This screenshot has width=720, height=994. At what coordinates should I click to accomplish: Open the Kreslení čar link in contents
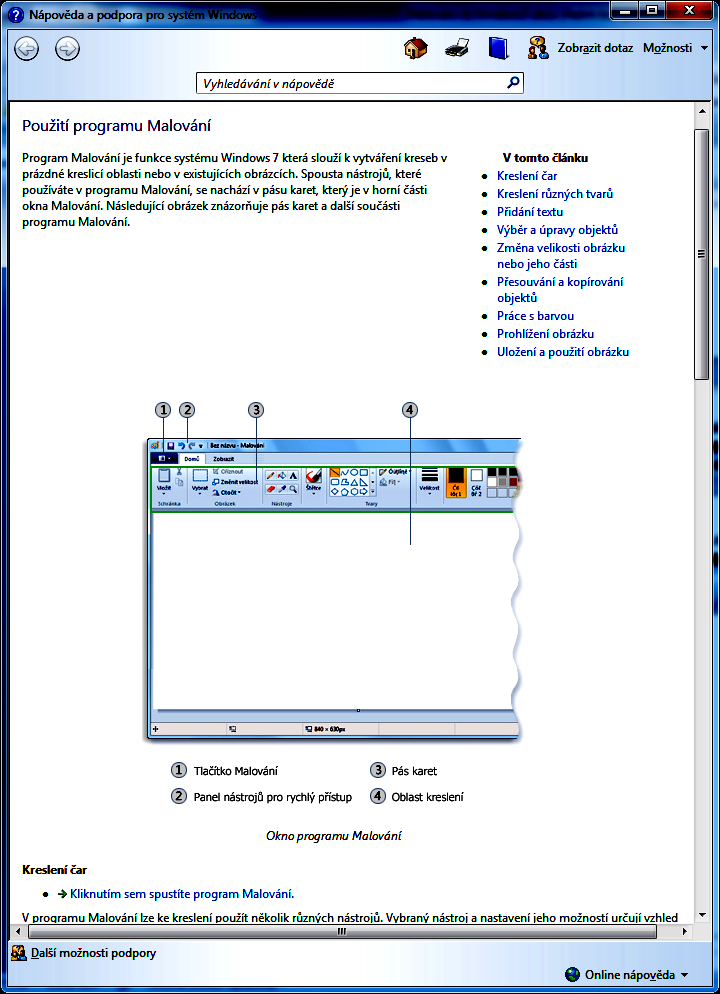click(527, 176)
